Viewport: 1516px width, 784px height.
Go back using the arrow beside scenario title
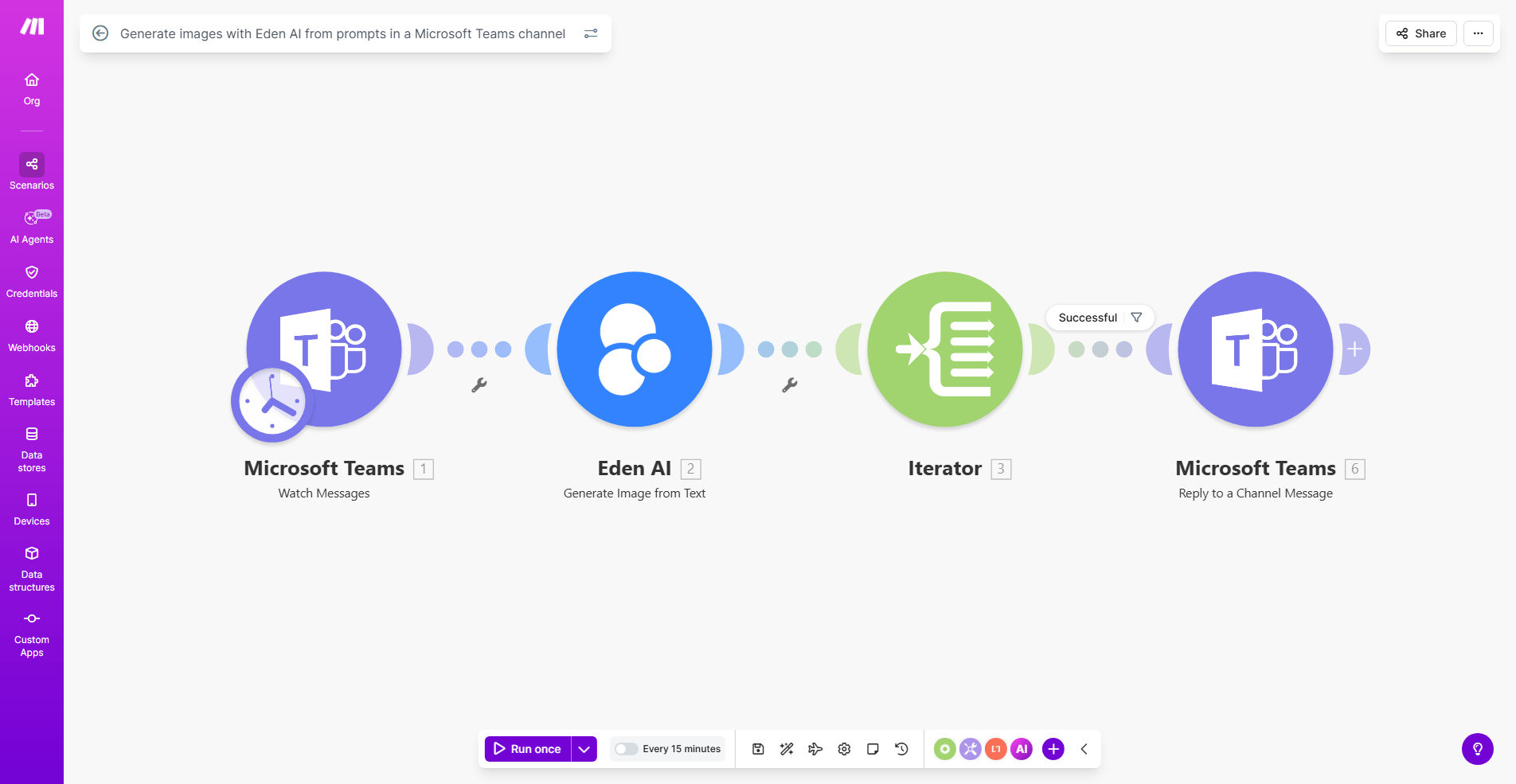tap(100, 33)
